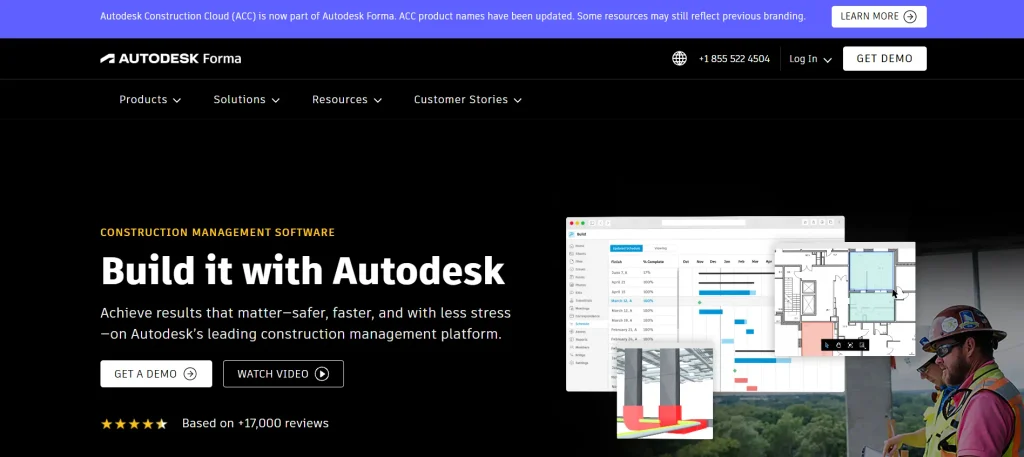Click the Learn More button in banner
Screen dimensions: 1024x457
click(x=878, y=17)
